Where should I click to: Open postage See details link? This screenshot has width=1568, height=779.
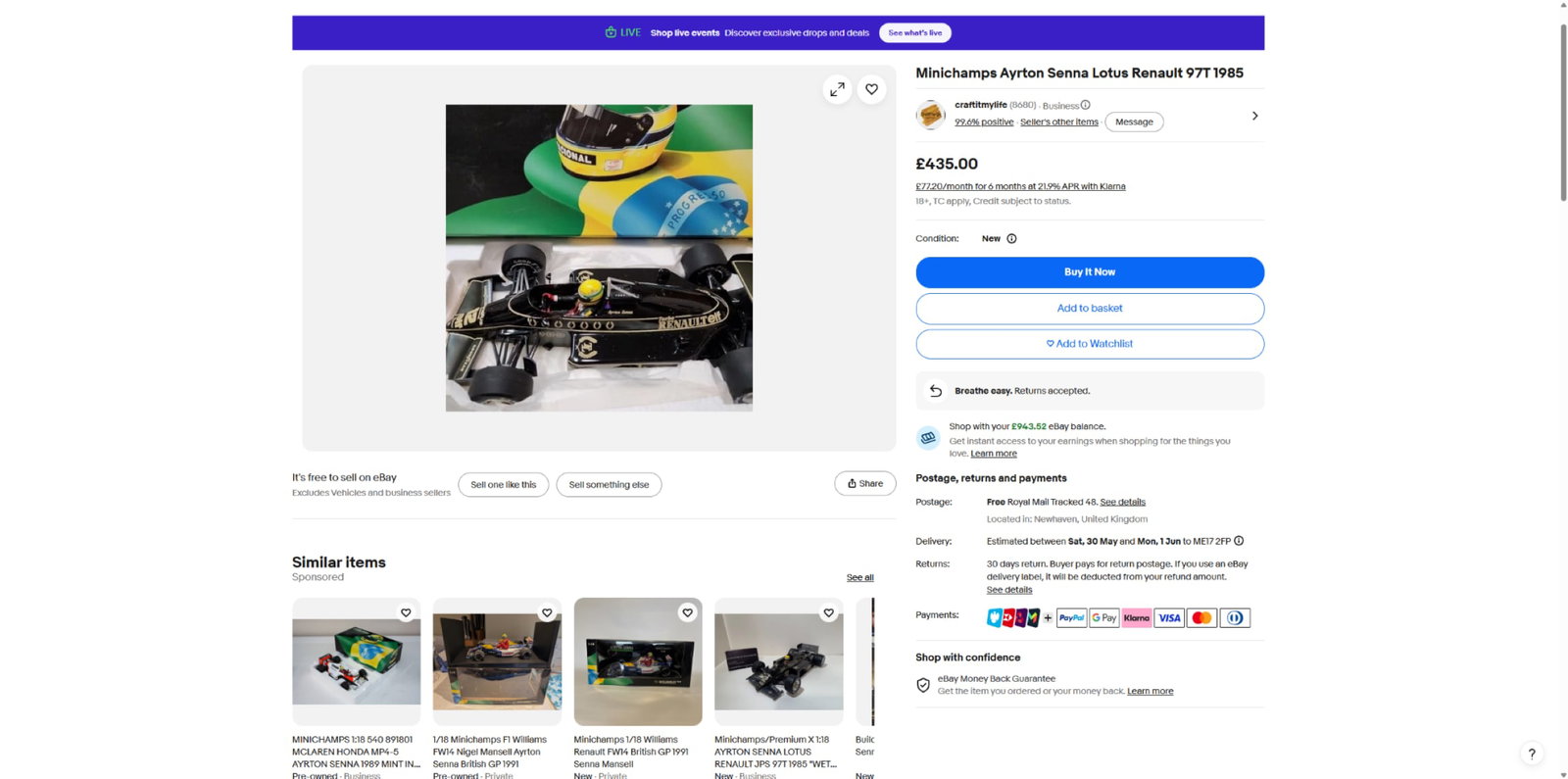pyautogui.click(x=1123, y=502)
